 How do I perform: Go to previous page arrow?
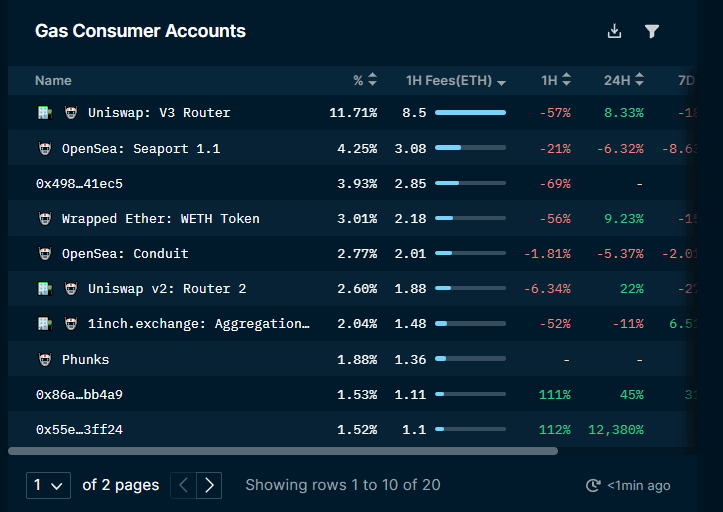[184, 485]
